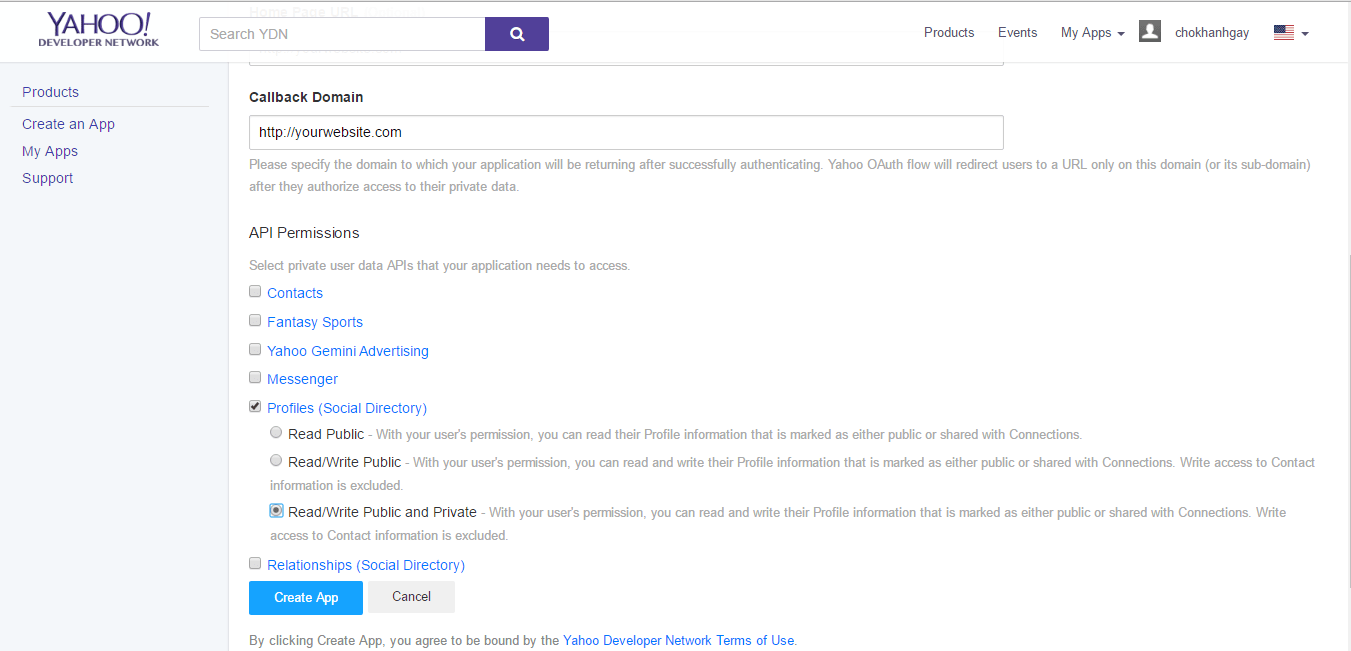Enable the Contacts API permission

(x=255, y=290)
